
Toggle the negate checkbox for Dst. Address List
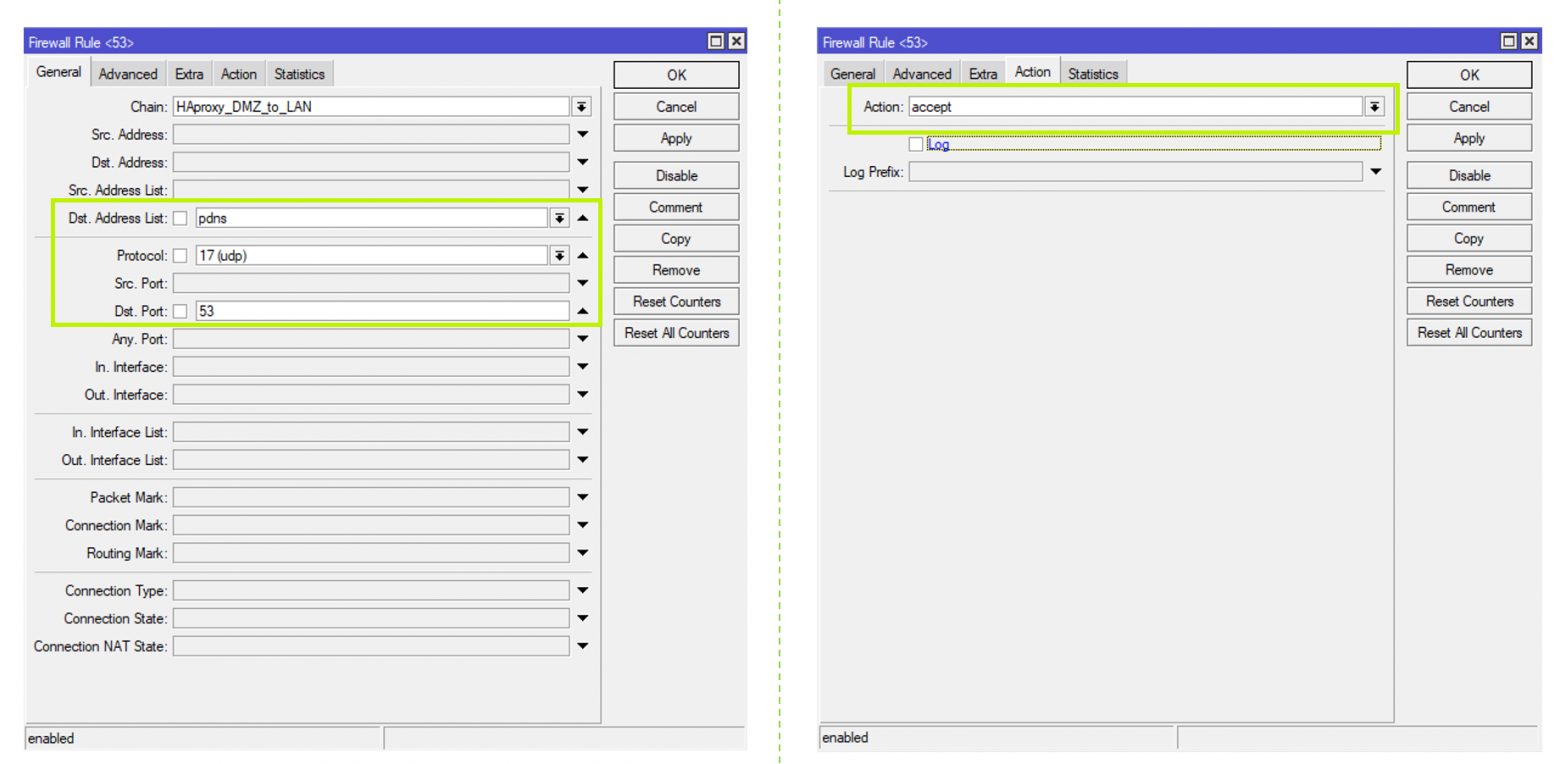(180, 218)
